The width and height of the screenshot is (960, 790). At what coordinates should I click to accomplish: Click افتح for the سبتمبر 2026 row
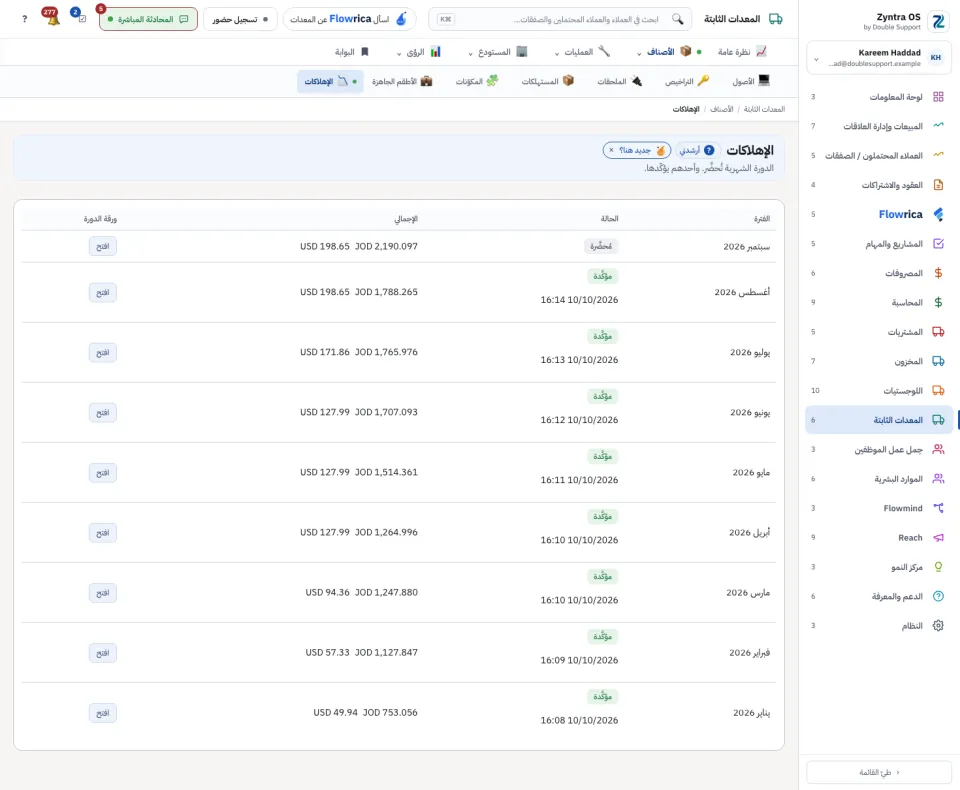(x=102, y=246)
